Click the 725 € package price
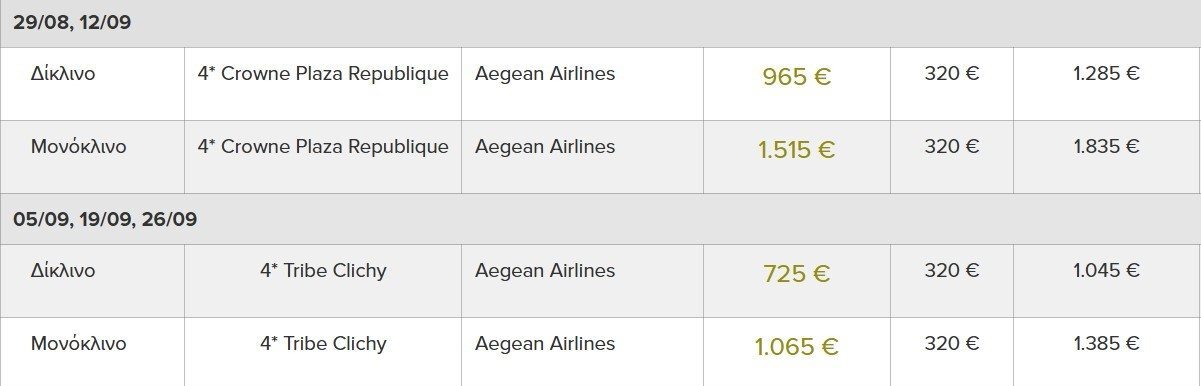The width and height of the screenshot is (1201, 386). tap(797, 274)
